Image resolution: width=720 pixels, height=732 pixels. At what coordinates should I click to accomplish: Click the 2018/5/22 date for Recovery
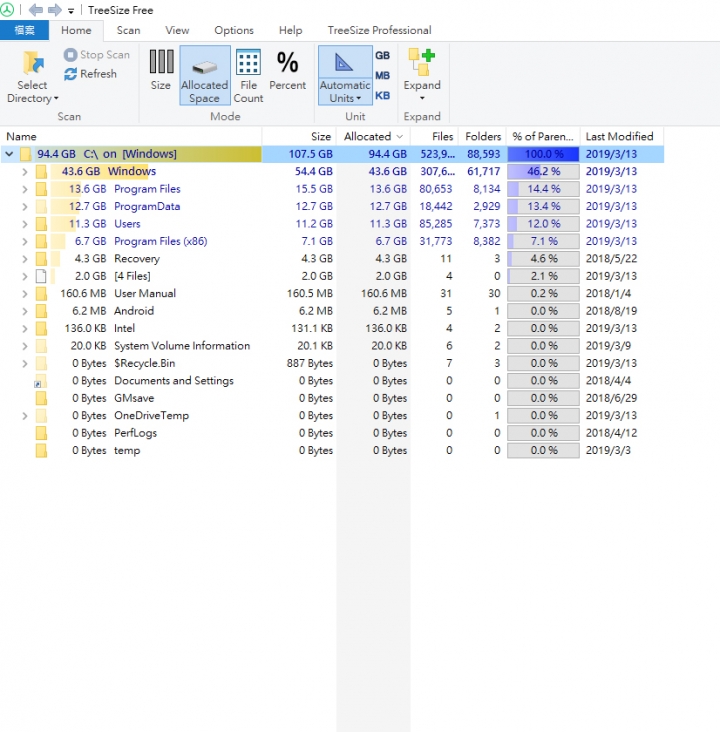[611, 259]
